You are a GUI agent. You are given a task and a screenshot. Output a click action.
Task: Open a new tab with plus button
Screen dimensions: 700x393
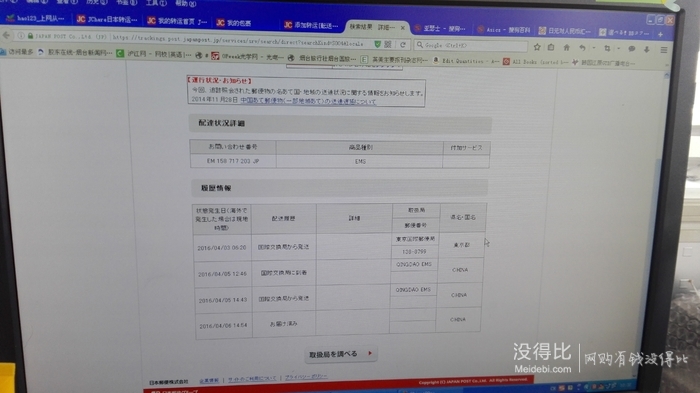click(x=660, y=34)
